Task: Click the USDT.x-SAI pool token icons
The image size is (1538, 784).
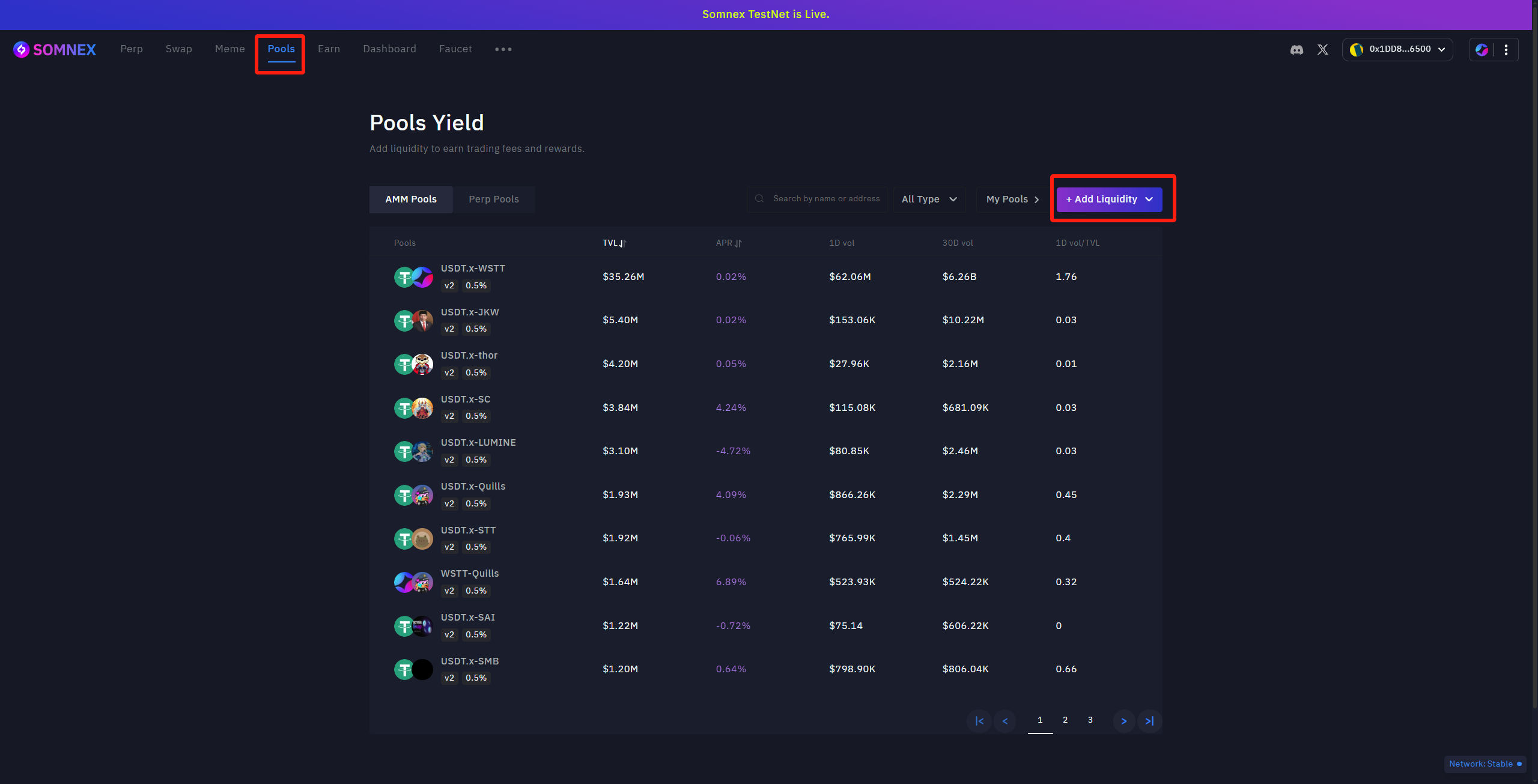Action: point(413,626)
